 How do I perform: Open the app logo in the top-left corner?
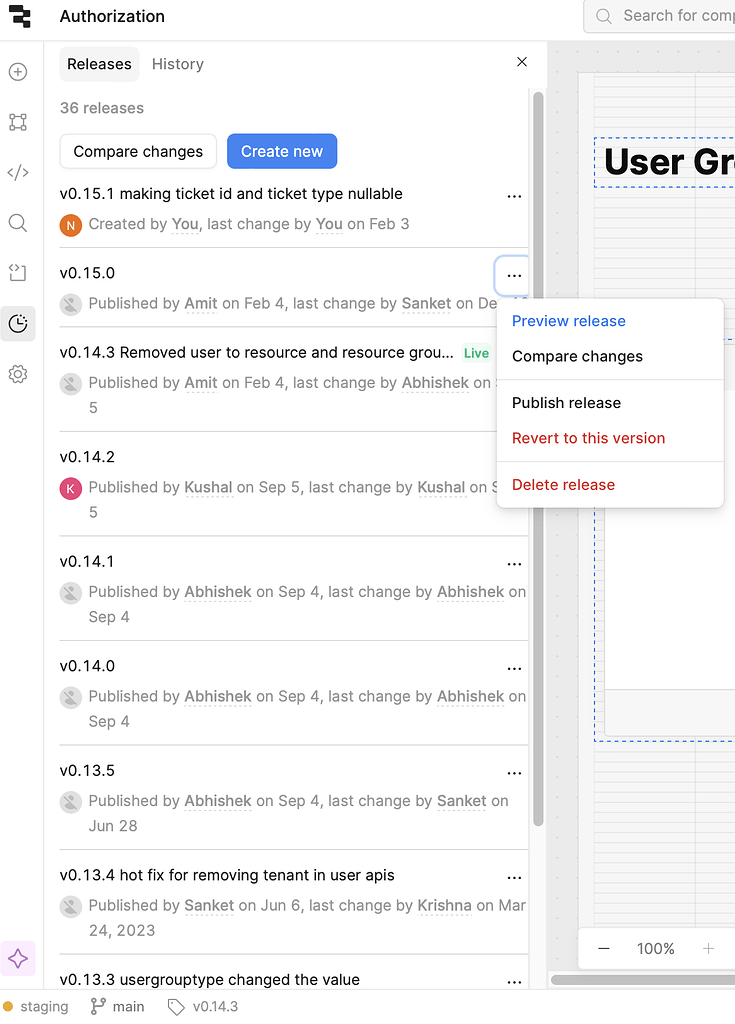tap(20, 17)
